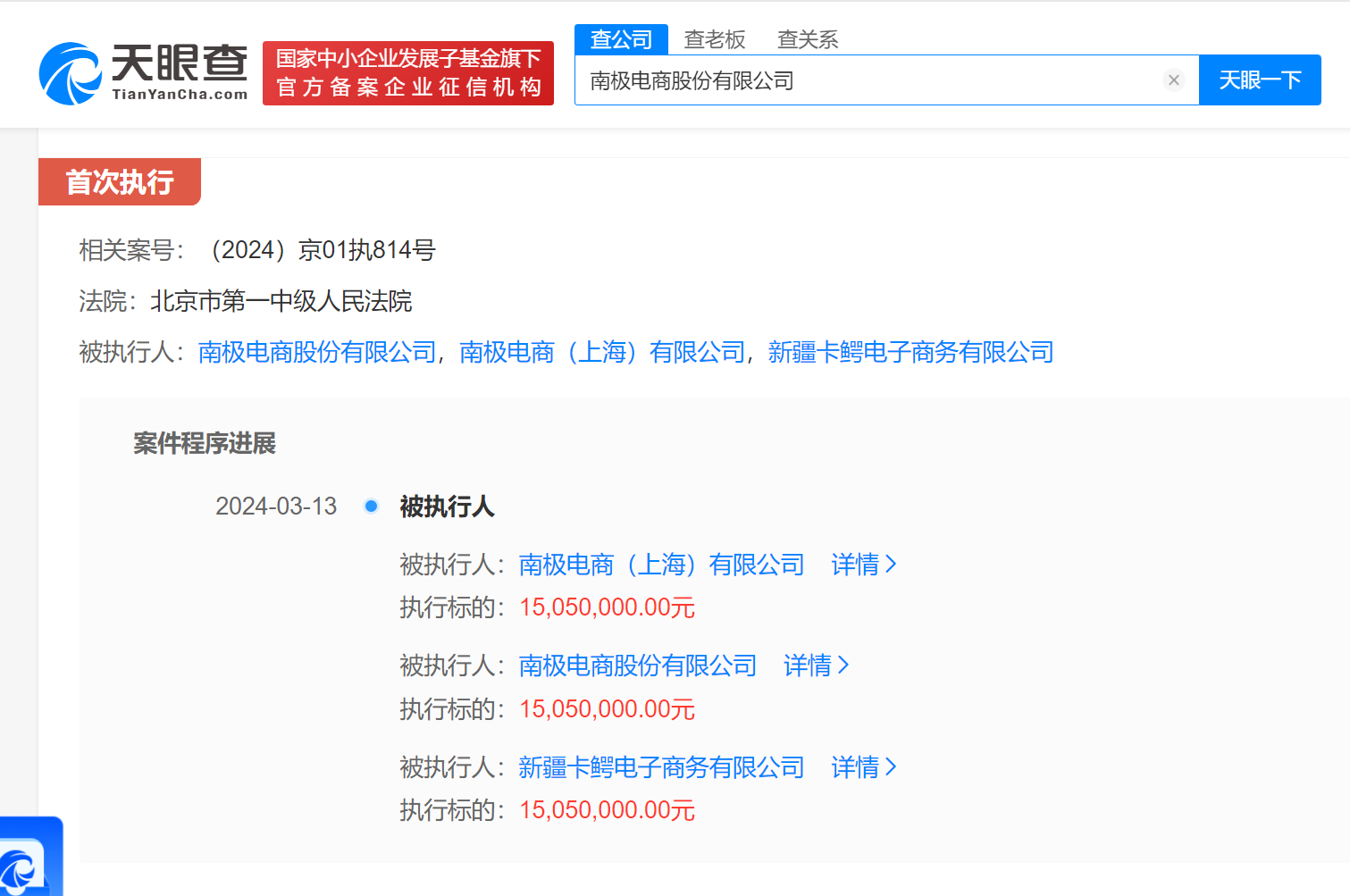Switch to the 查老板 tab
The height and width of the screenshot is (896, 1350).
[715, 39]
